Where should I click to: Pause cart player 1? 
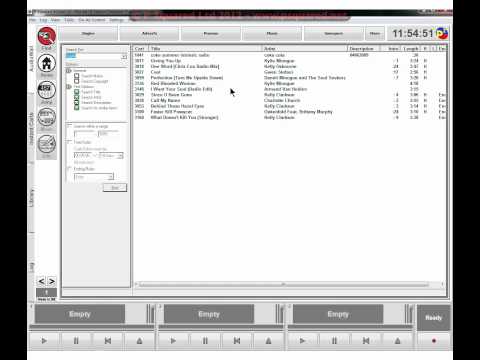[76, 341]
